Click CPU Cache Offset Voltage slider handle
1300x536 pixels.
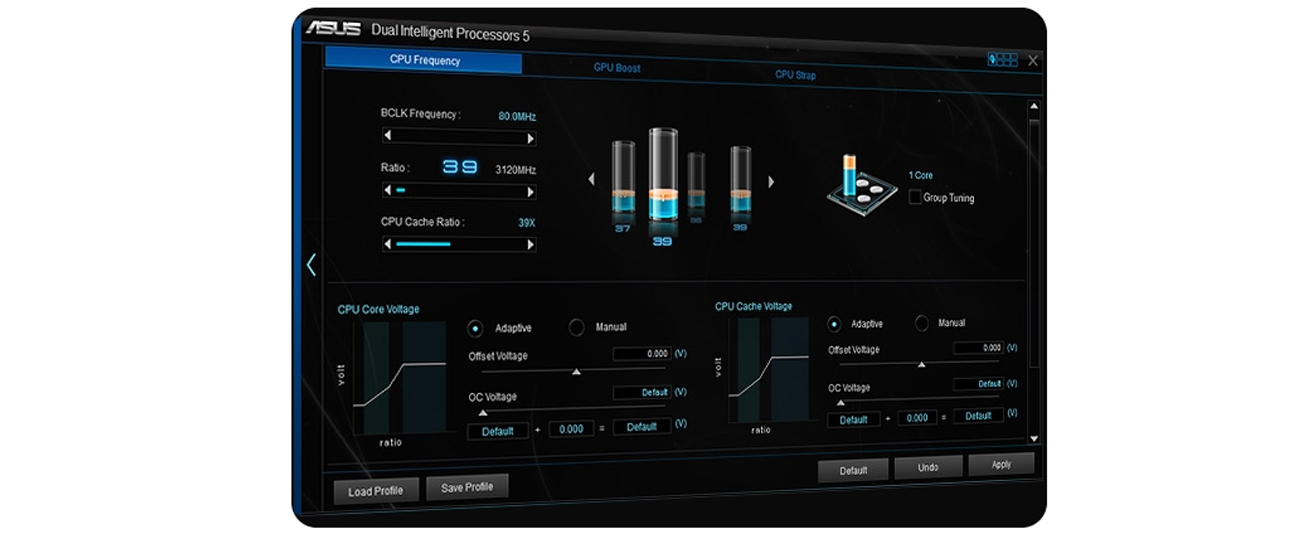pos(921,365)
